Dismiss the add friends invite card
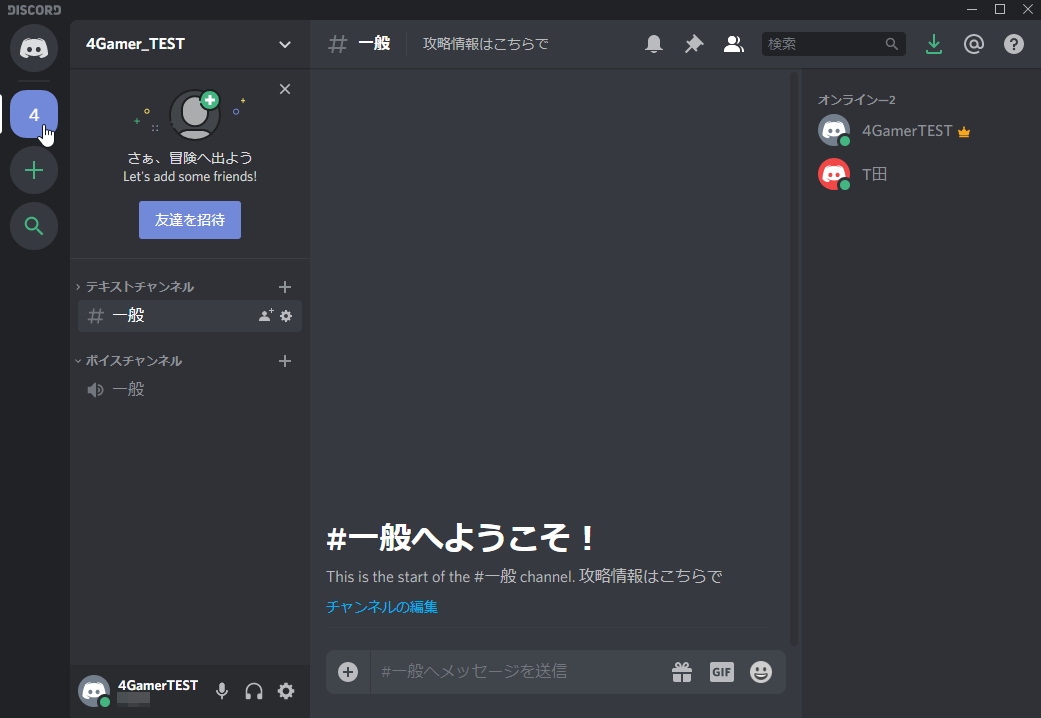The height and width of the screenshot is (718, 1041). tap(285, 89)
